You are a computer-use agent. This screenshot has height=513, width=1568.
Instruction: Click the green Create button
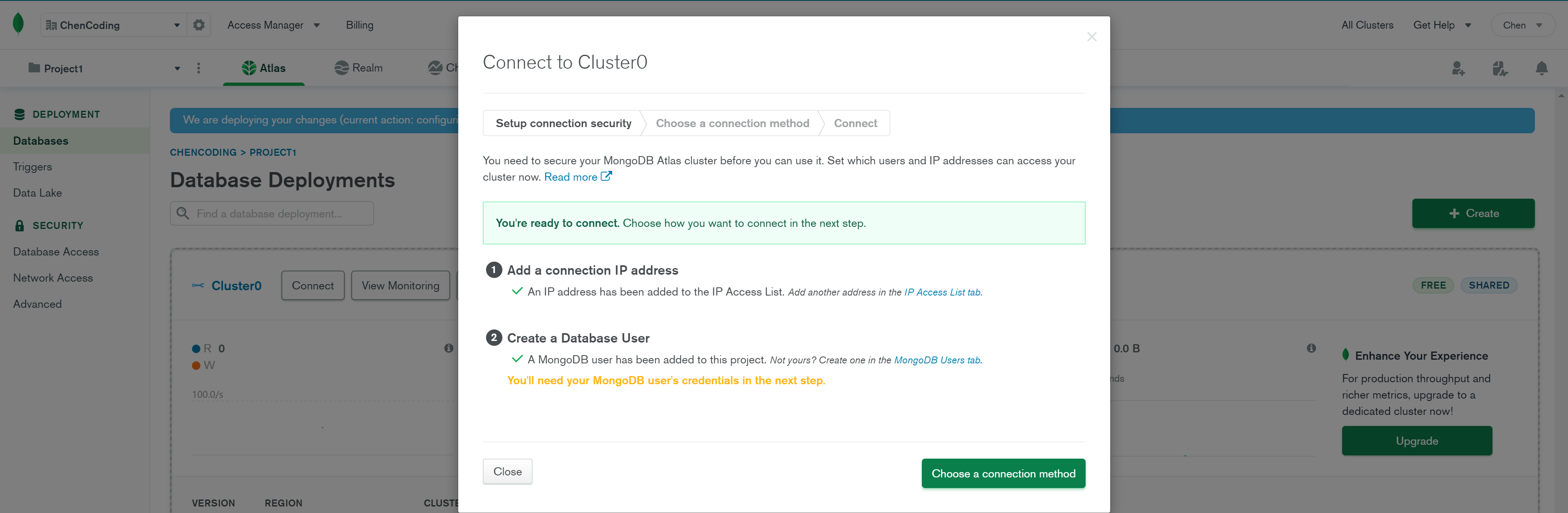click(1473, 214)
